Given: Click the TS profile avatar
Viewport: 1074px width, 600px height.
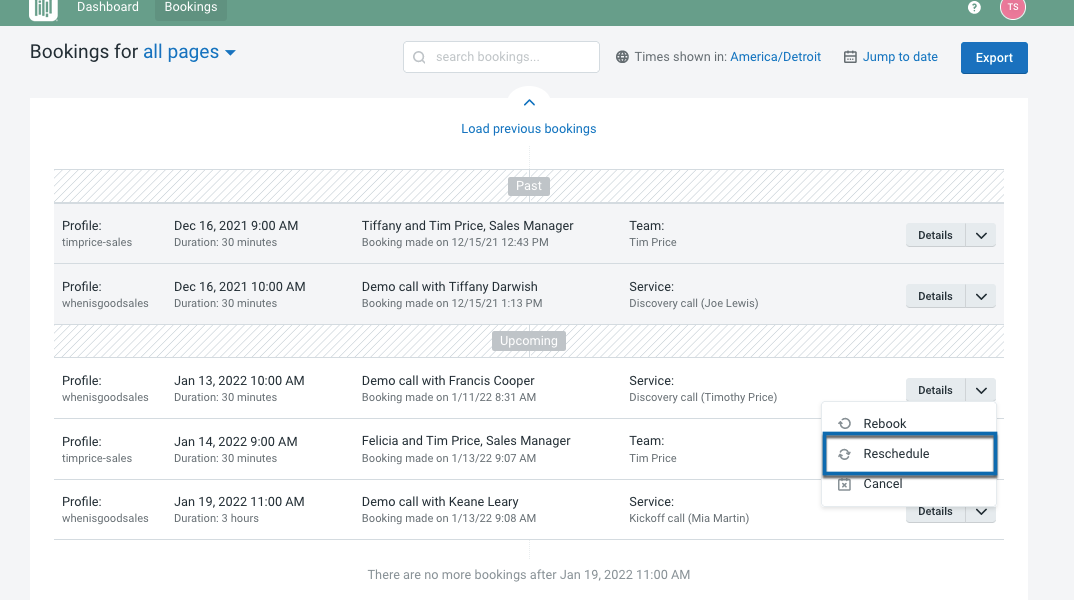Looking at the screenshot, I should [x=1013, y=9].
